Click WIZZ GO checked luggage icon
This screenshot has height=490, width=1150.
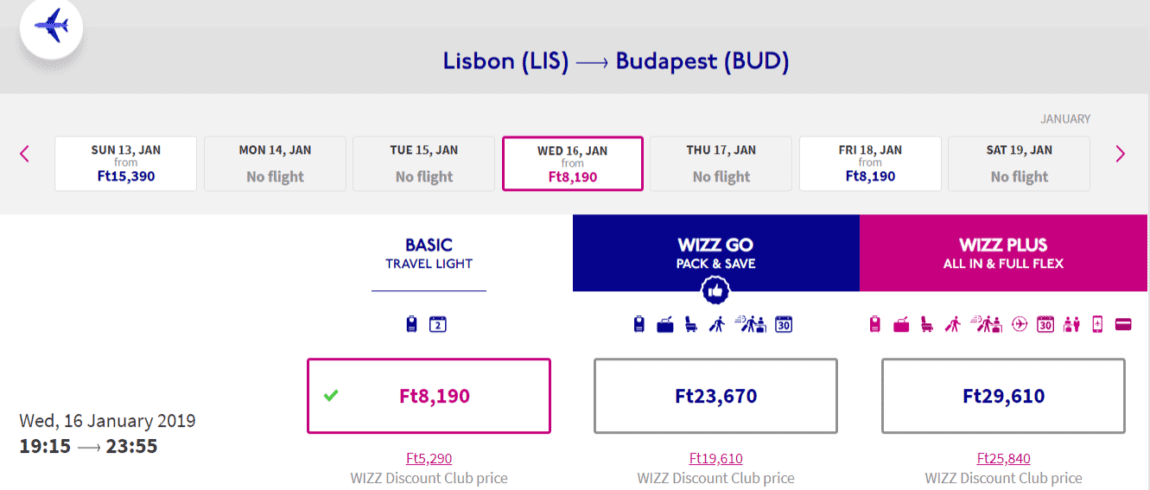665,324
